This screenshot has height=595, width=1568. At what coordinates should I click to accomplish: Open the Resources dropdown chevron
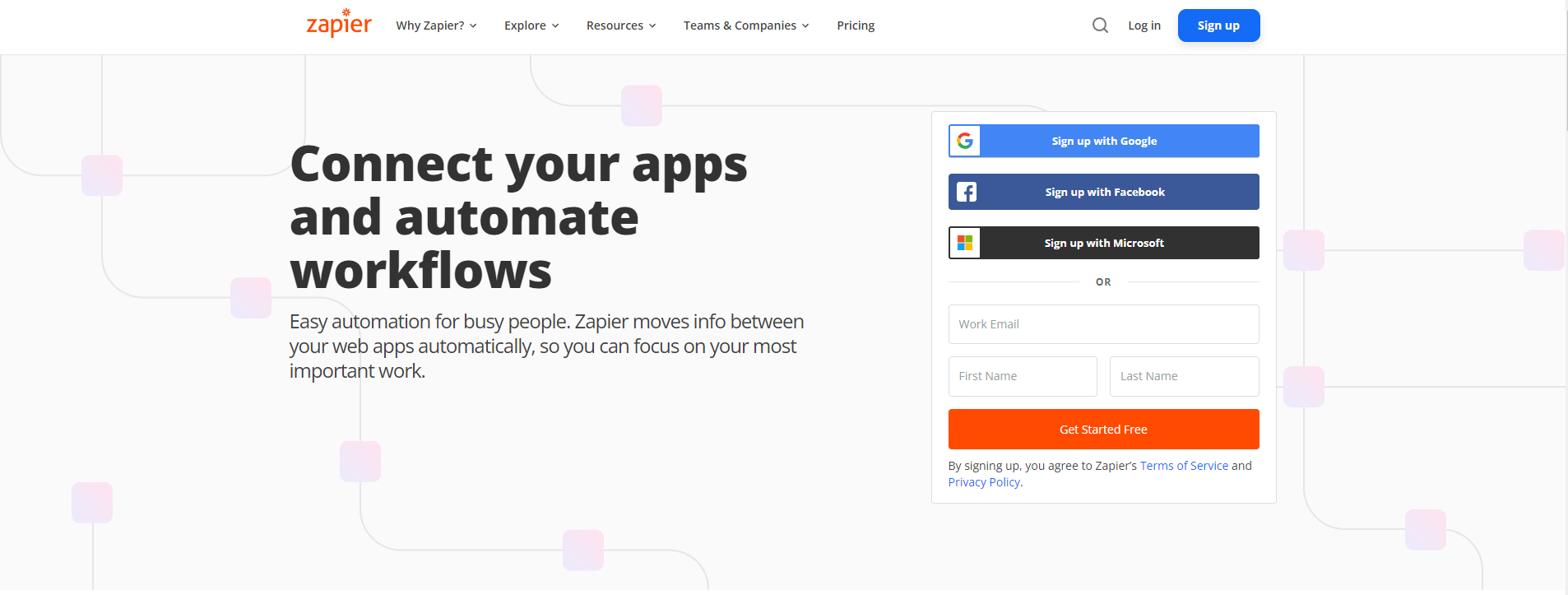[x=652, y=26]
